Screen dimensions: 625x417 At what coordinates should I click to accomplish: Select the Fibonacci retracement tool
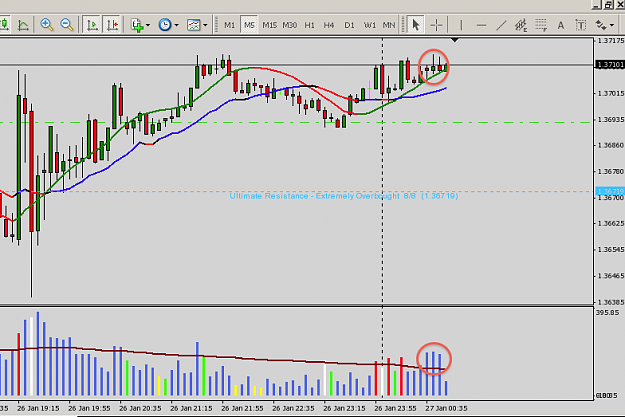click(x=540, y=25)
